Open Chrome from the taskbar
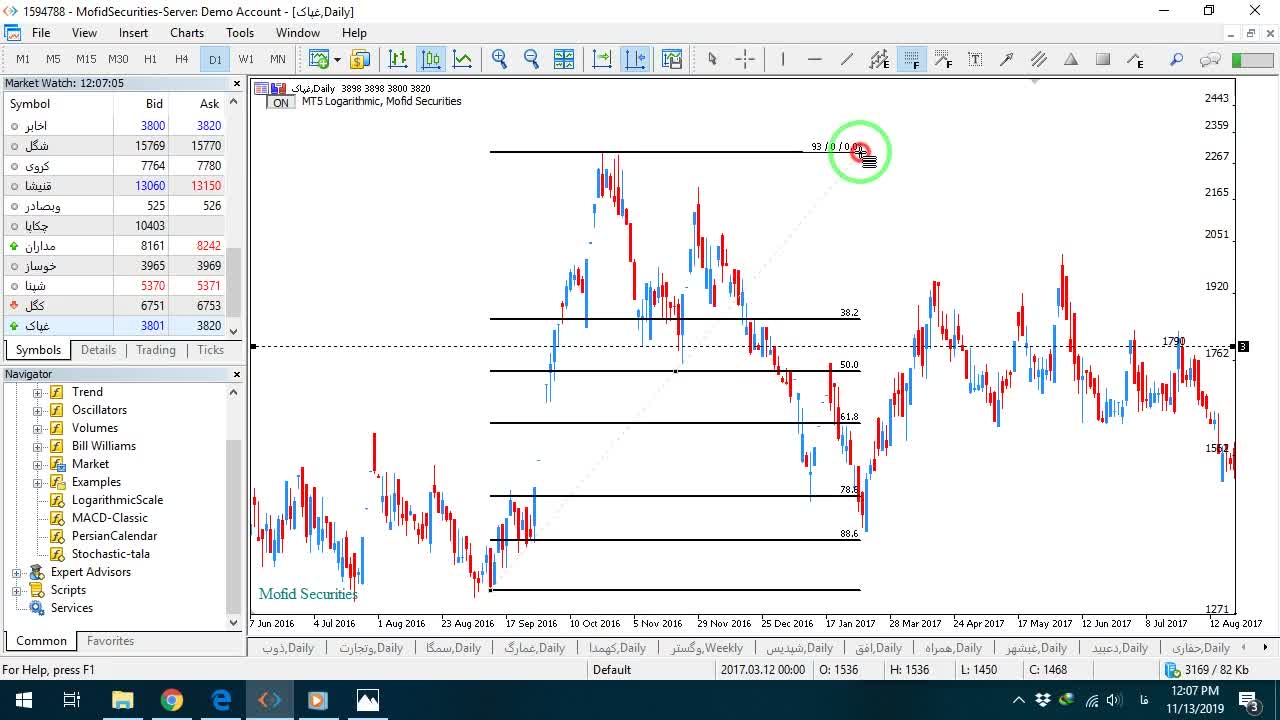Image resolution: width=1280 pixels, height=720 pixels. point(171,700)
